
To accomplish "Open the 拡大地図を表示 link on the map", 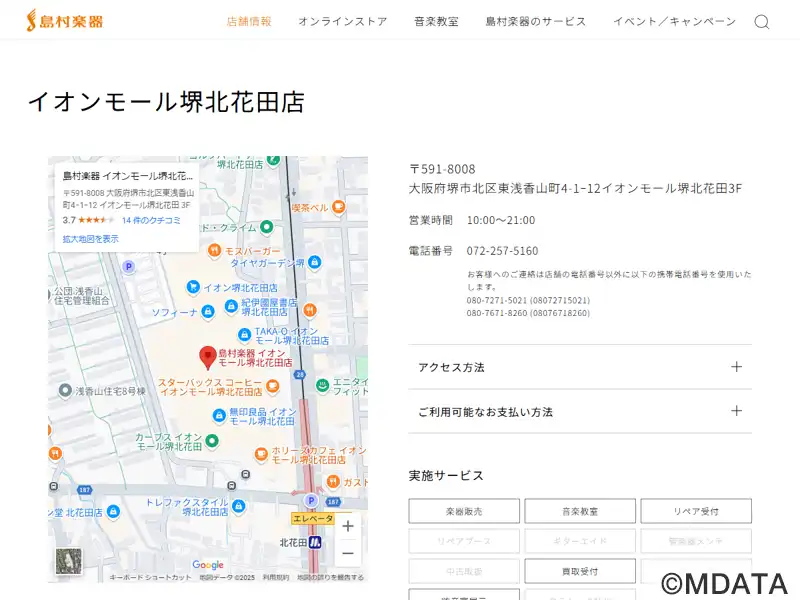I will 90,239.
